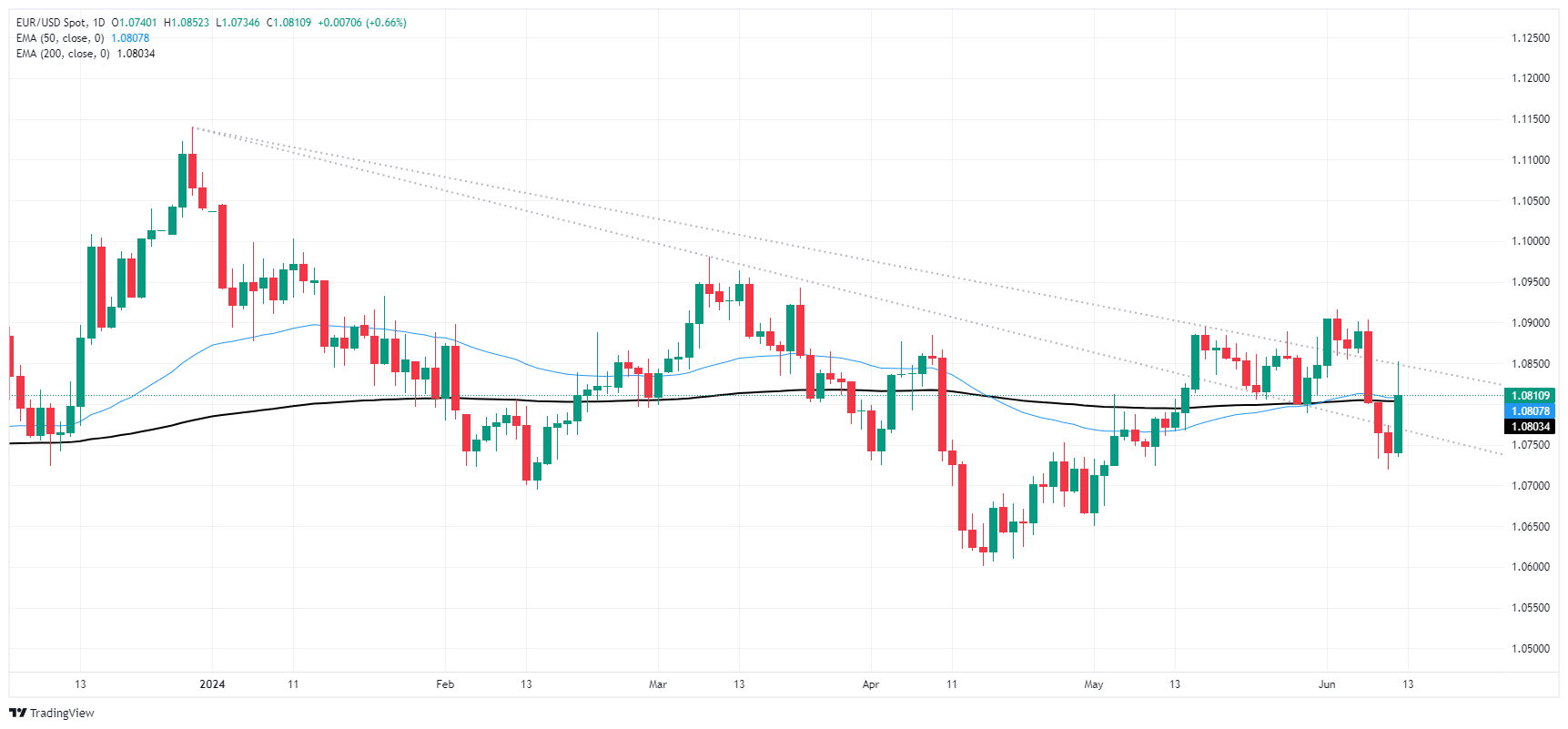Click the green 1.08109 current price label
1568x729 pixels.
pyautogui.click(x=1530, y=396)
